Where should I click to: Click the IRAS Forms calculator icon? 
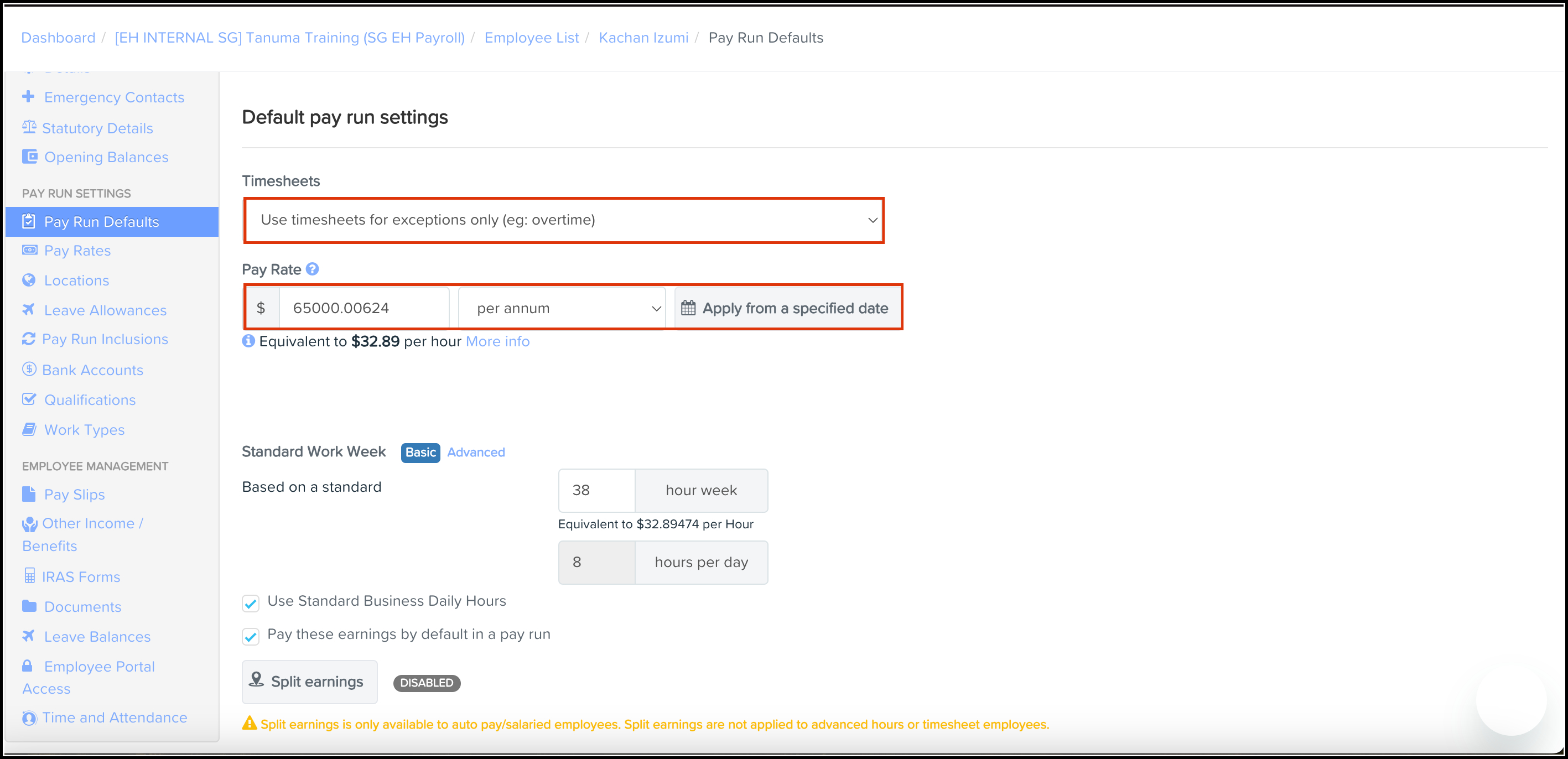point(29,576)
